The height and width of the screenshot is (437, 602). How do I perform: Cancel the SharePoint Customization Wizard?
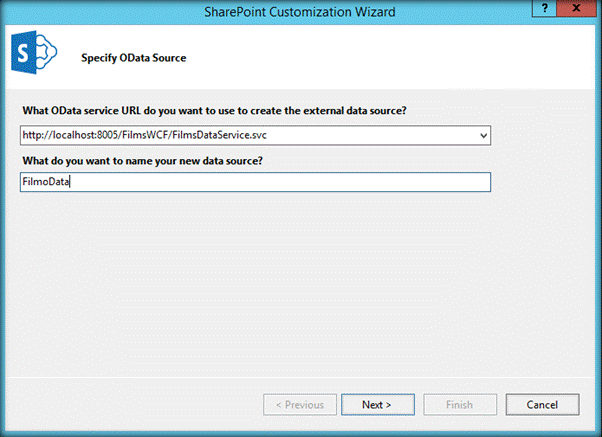pos(542,404)
